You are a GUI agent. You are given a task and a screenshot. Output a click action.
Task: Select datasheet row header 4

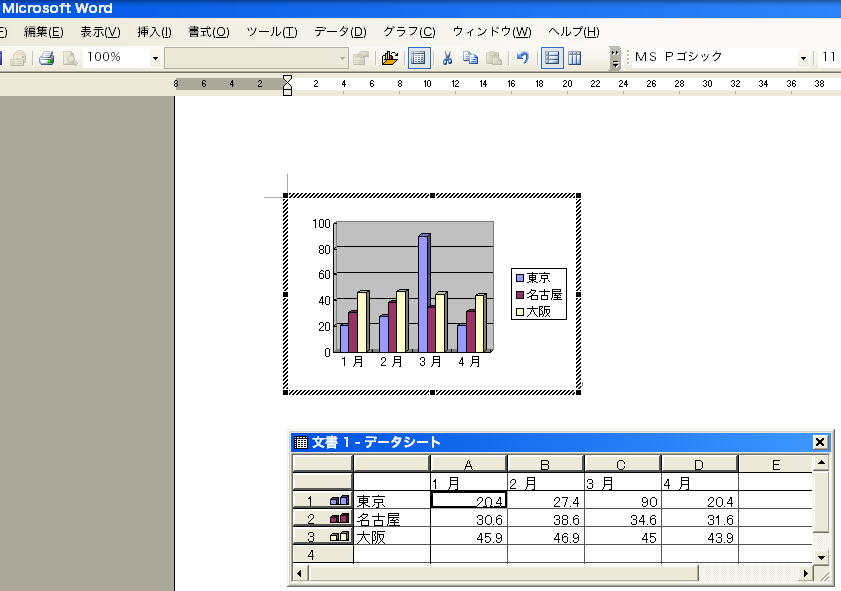click(322, 555)
